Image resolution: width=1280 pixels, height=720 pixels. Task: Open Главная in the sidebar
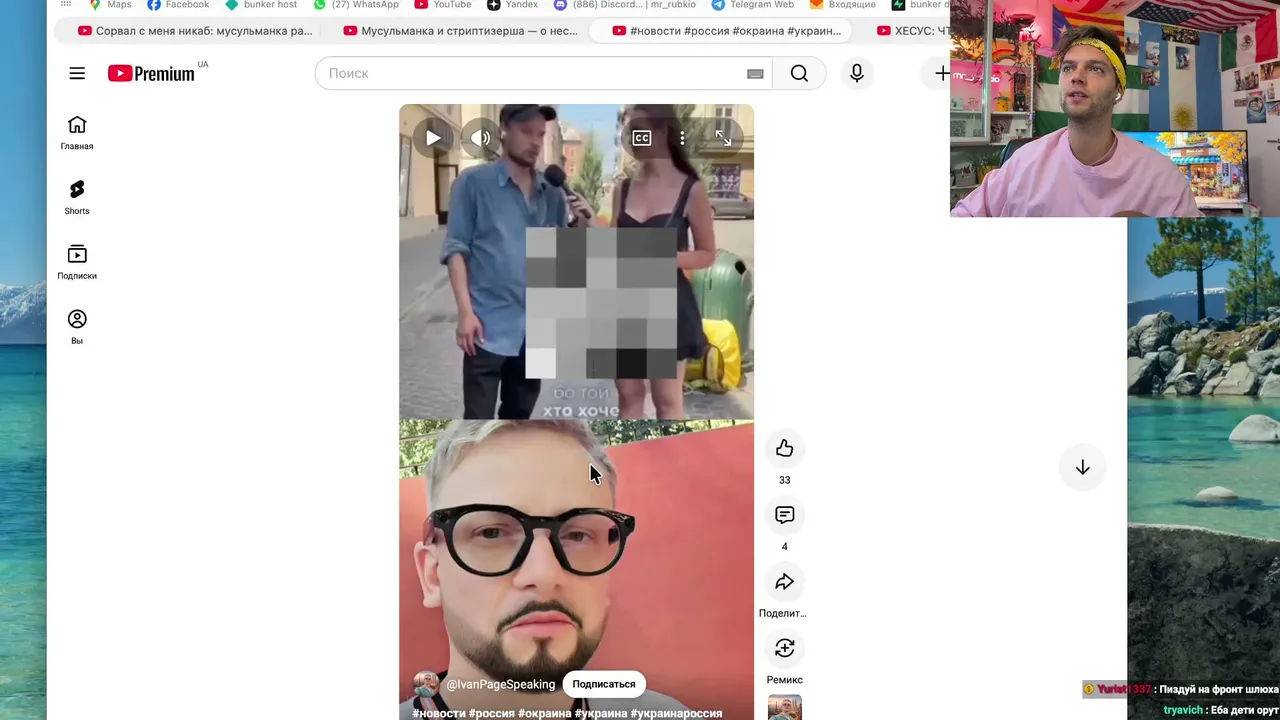77,133
